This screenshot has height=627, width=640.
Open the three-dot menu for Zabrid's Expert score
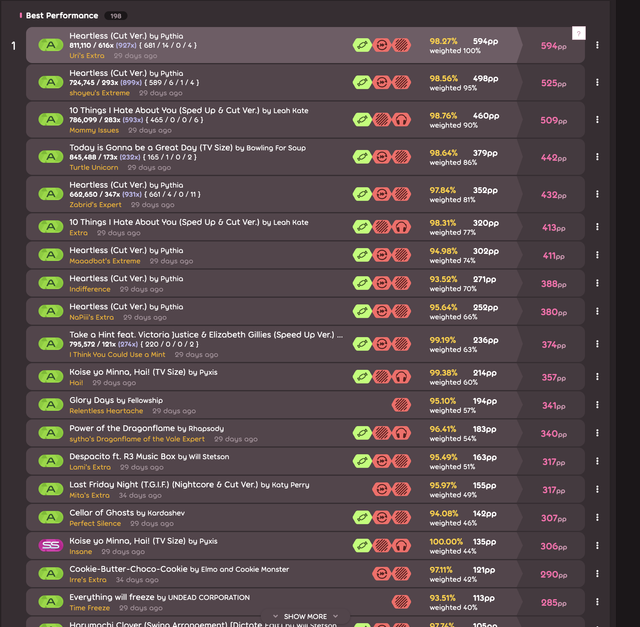pyautogui.click(x=597, y=194)
